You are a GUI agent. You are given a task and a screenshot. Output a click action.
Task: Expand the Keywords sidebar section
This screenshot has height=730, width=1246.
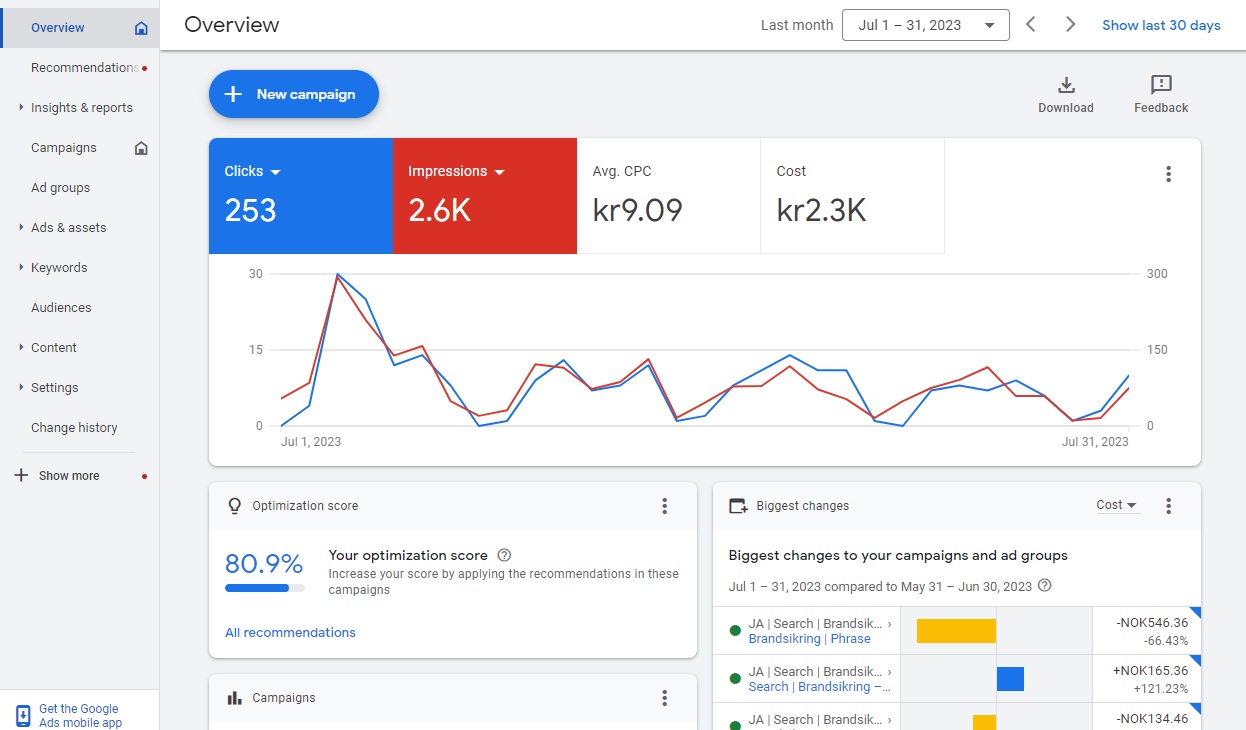tap(59, 268)
